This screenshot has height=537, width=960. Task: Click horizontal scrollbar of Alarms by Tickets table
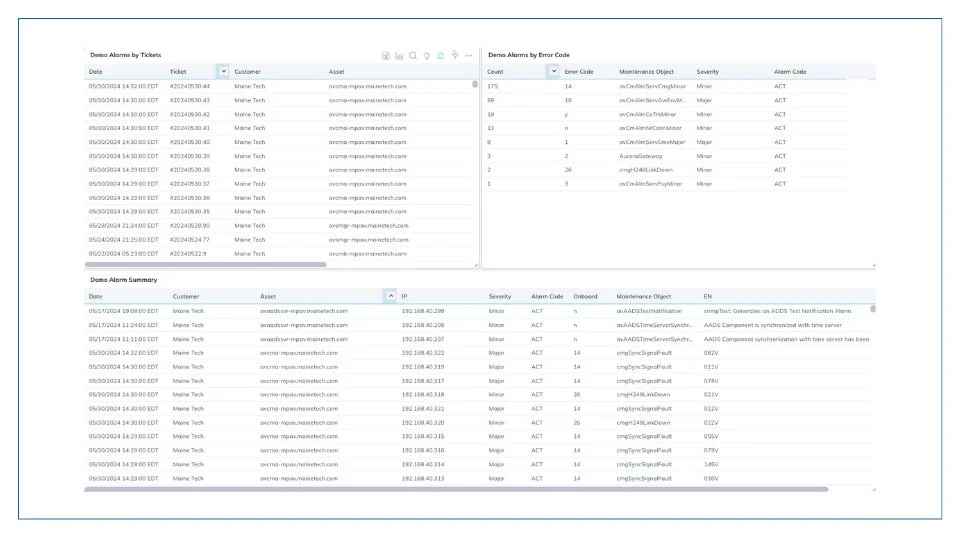coord(206,265)
